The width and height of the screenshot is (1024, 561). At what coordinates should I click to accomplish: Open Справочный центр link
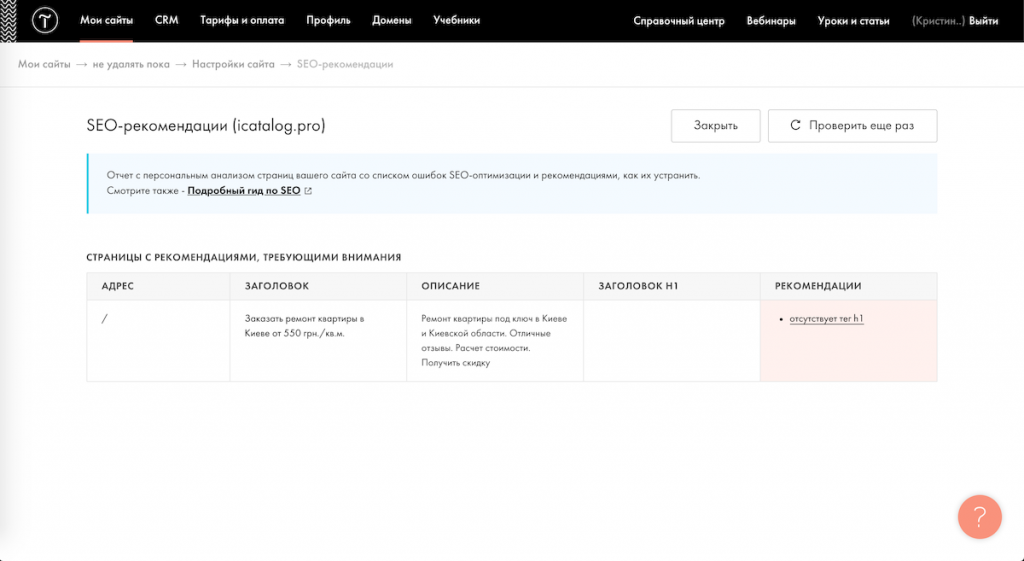(678, 21)
